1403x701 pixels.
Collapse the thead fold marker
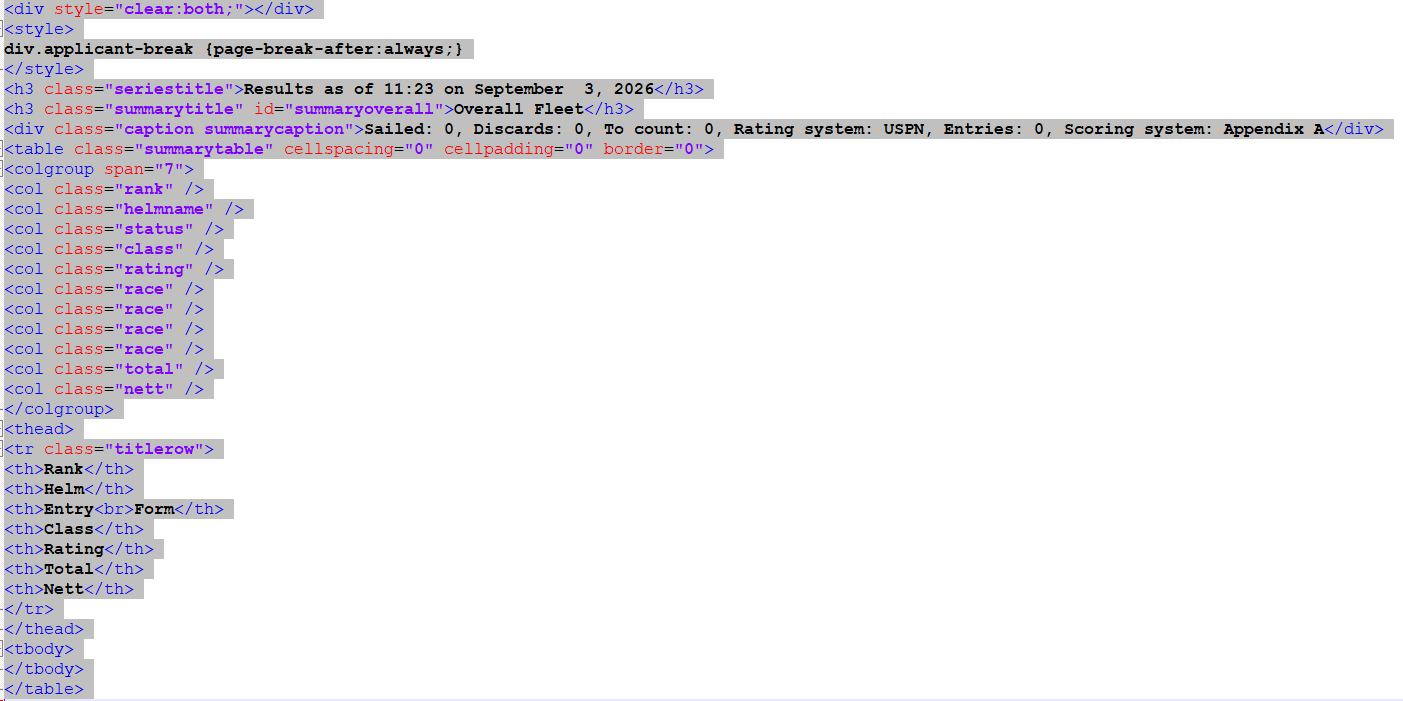(x=2, y=429)
